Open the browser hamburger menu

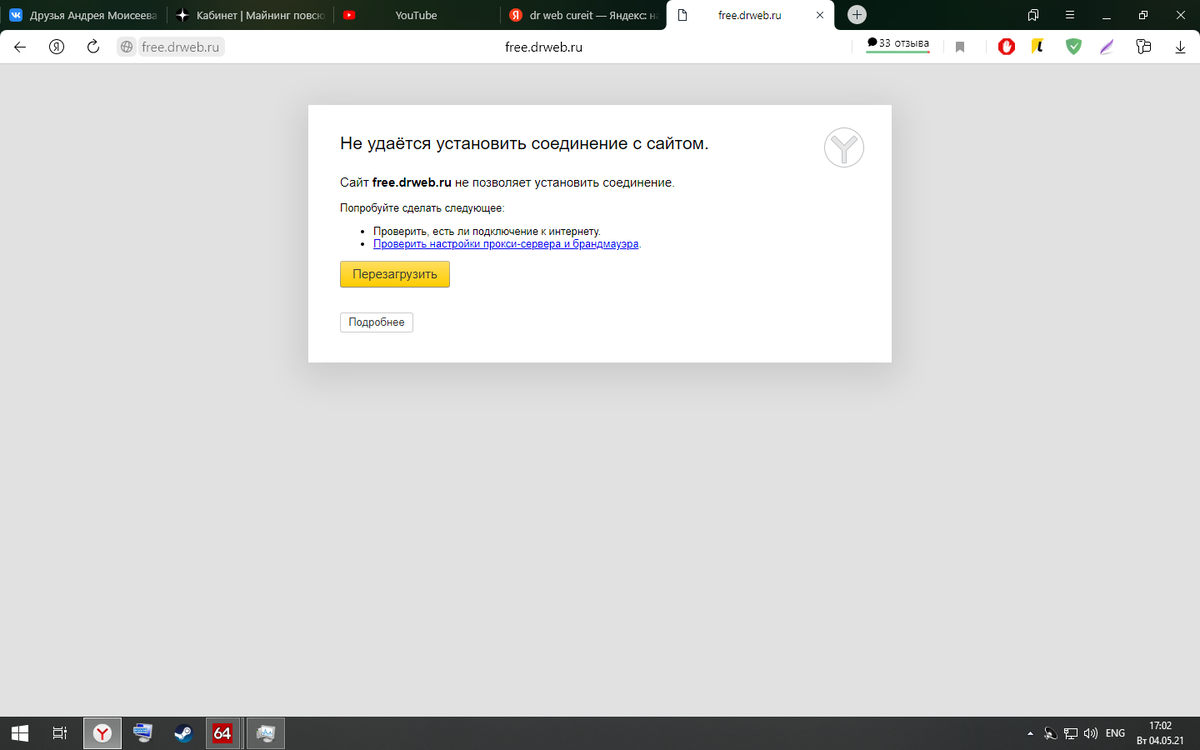click(x=1070, y=15)
